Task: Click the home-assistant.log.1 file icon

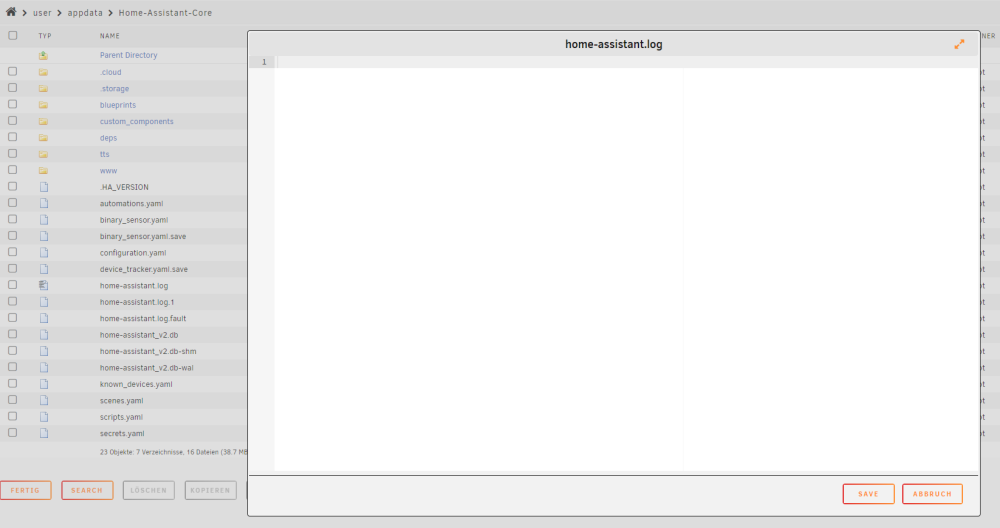Action: pos(44,302)
